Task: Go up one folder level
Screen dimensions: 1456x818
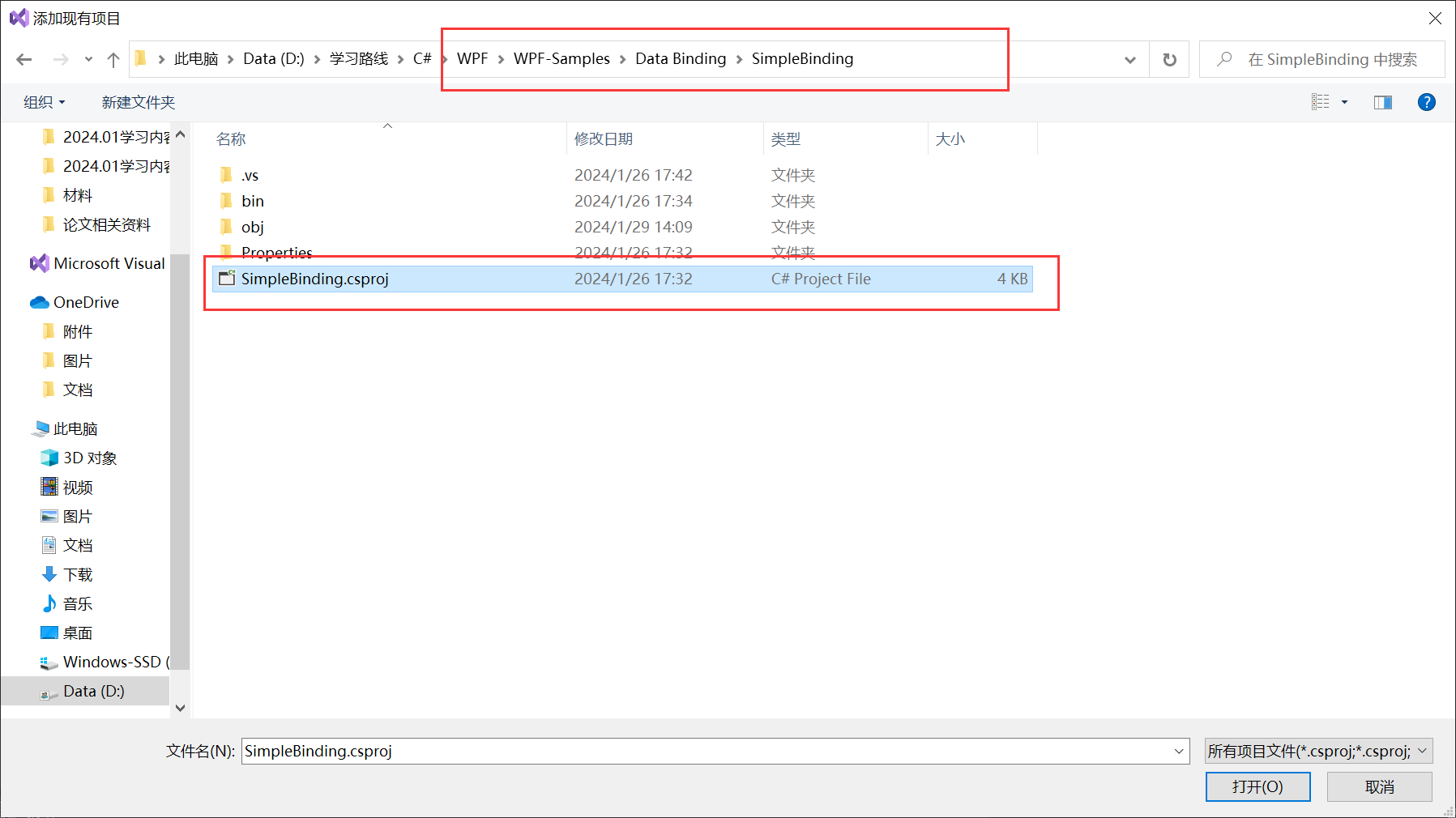Action: 113,59
